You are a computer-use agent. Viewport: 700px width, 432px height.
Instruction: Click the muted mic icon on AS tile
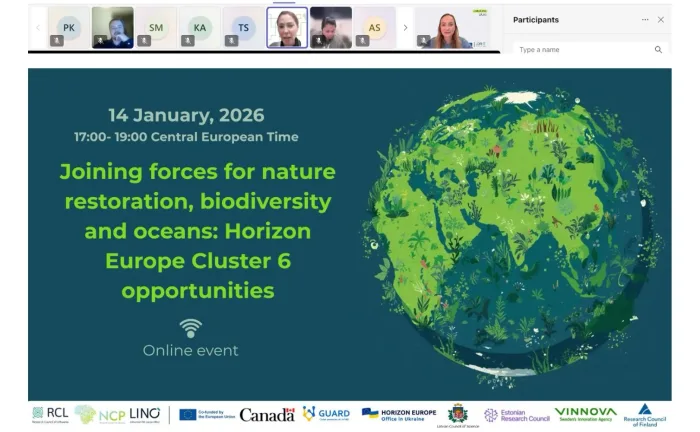(363, 41)
